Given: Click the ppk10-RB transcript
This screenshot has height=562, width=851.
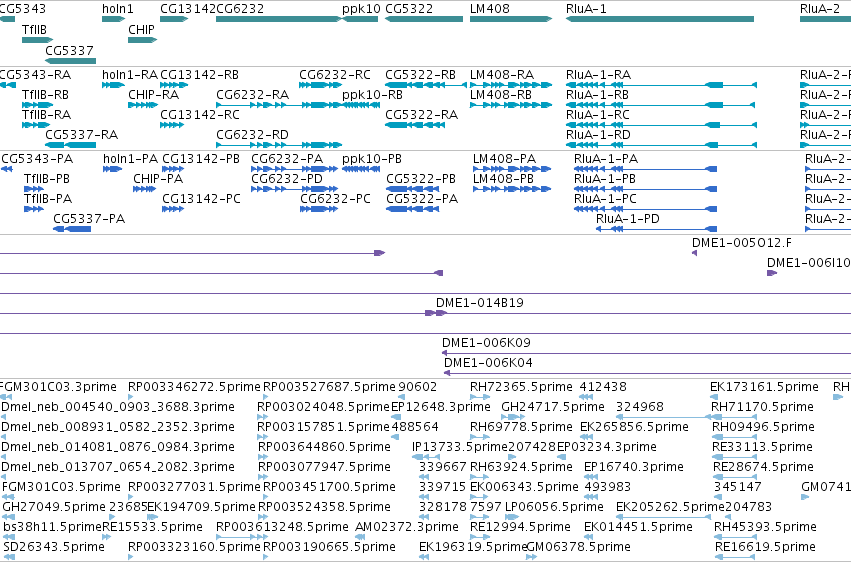Looking at the screenshot, I should click(361, 105).
